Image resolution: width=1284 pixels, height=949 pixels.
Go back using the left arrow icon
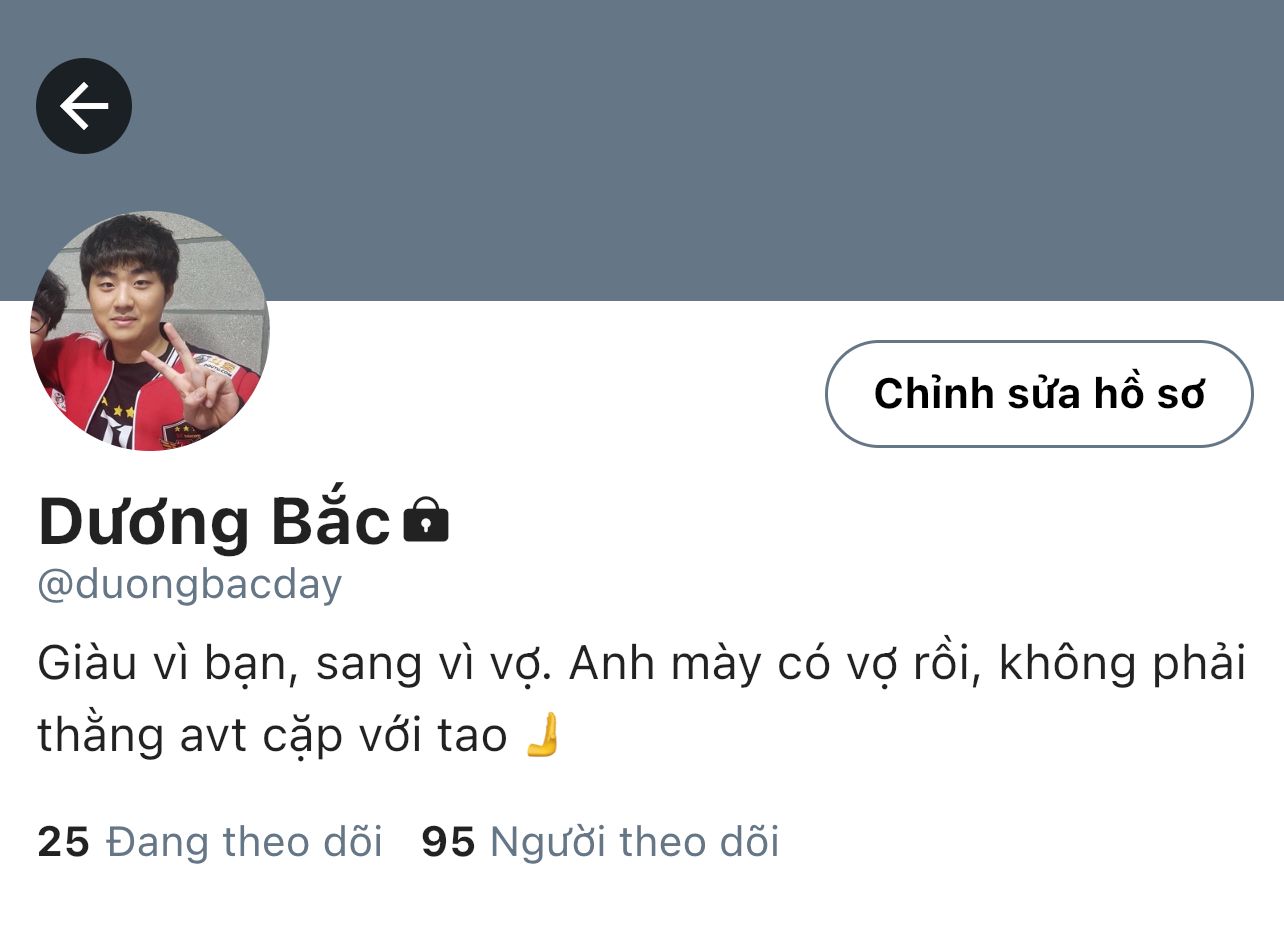(84, 106)
